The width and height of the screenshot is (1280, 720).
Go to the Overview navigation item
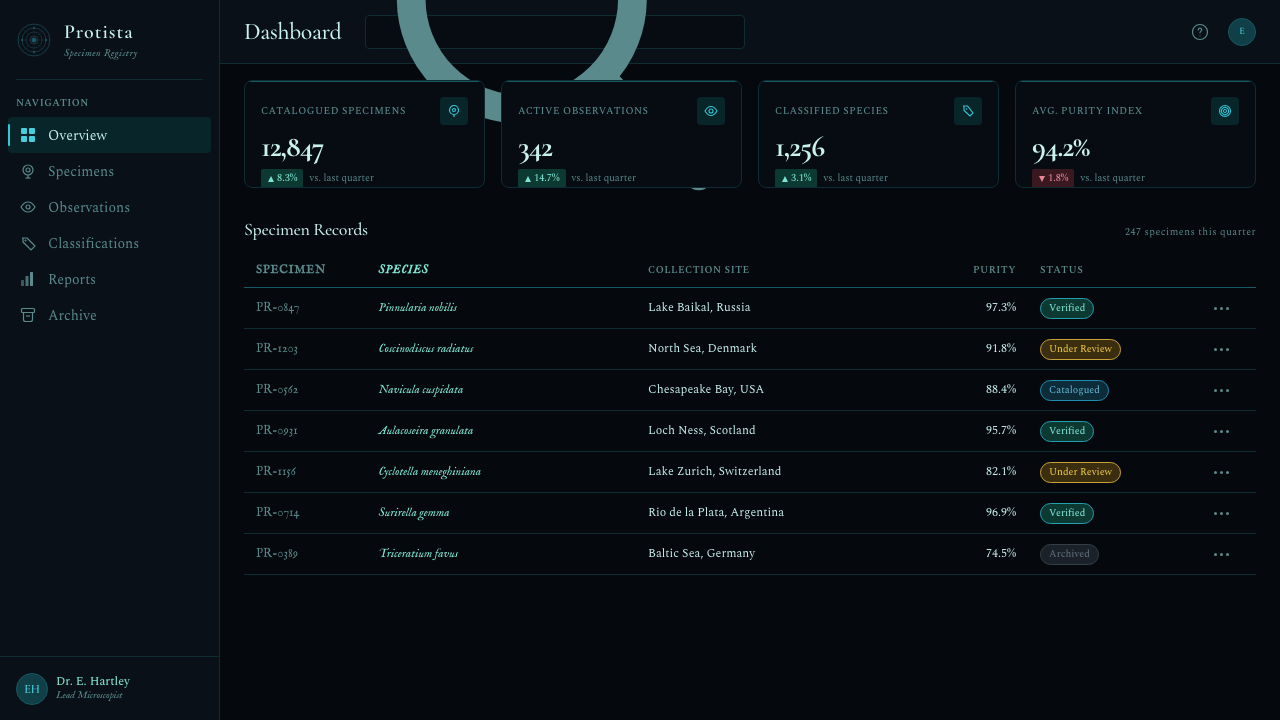[x=110, y=135]
